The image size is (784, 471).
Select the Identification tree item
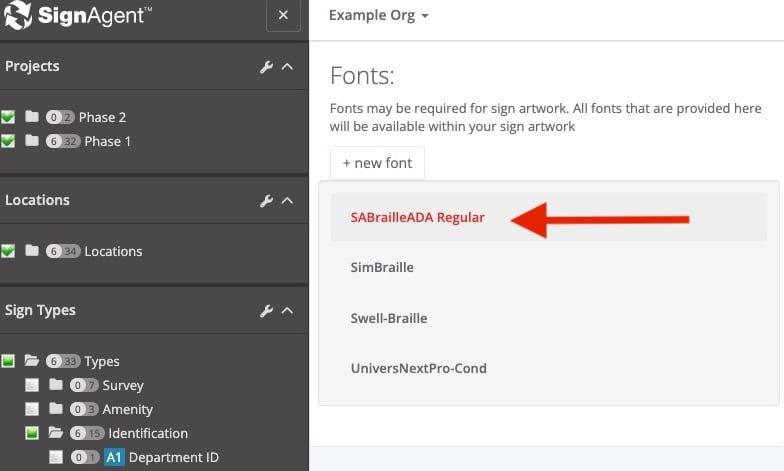pyautogui.click(x=147, y=433)
